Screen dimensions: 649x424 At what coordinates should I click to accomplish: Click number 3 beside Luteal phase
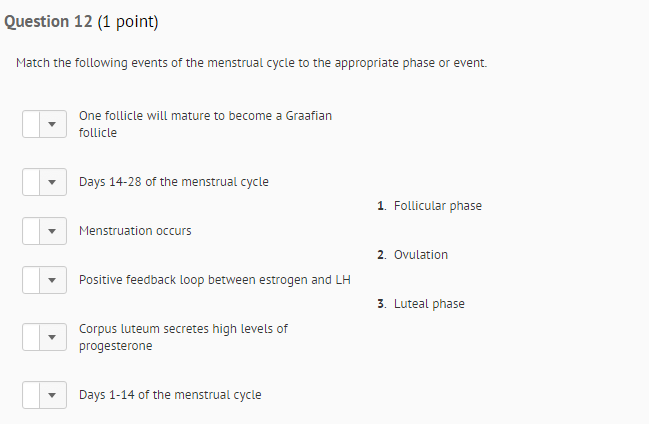click(381, 304)
